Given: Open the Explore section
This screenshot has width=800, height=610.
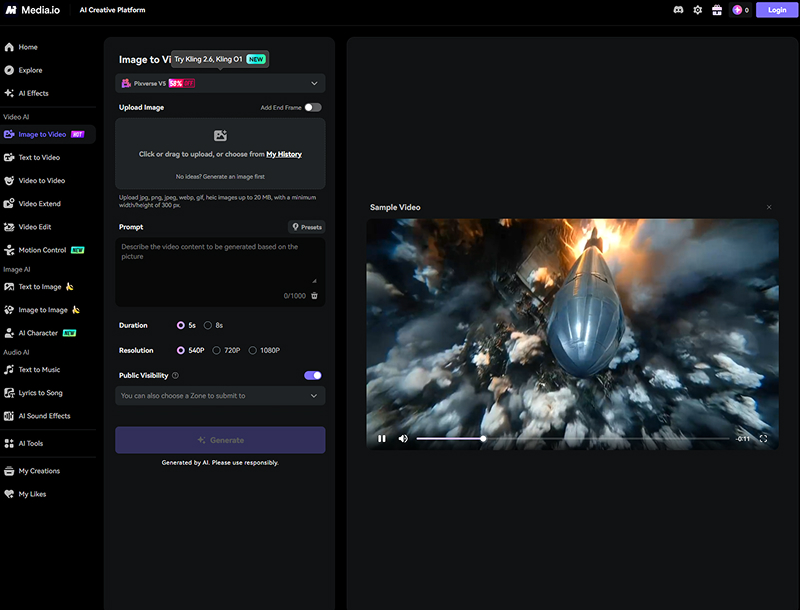Looking at the screenshot, I should tap(38, 70).
